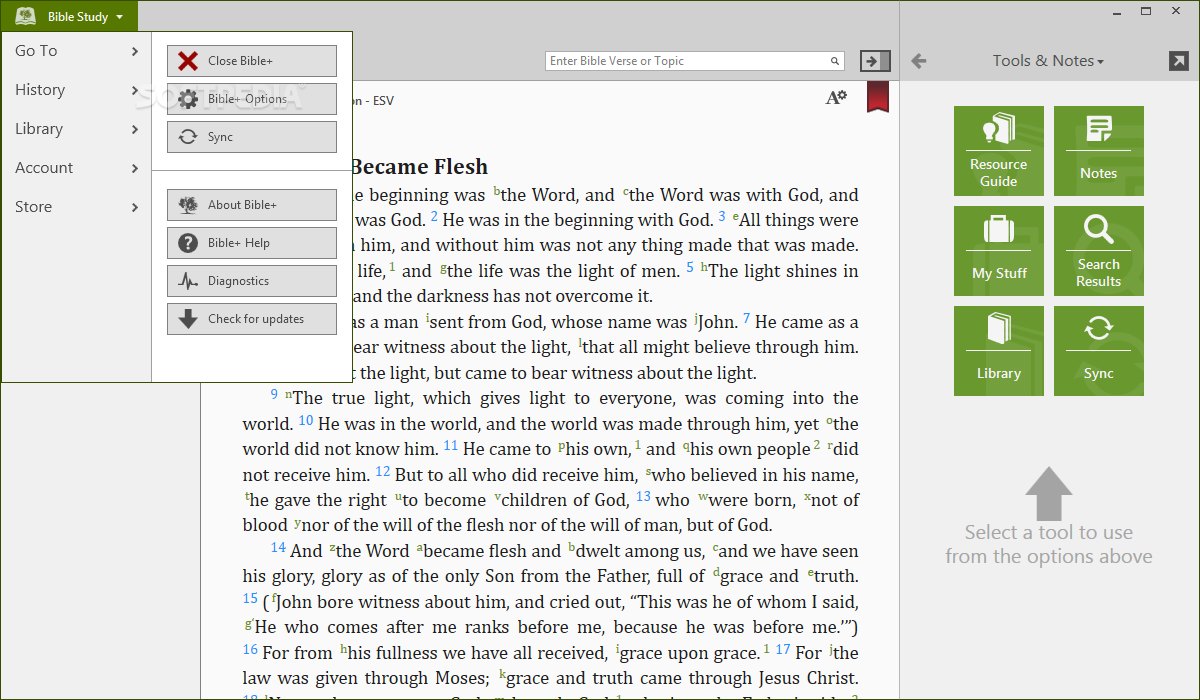Click the Sync button in menu
This screenshot has height=700, width=1200.
252,137
